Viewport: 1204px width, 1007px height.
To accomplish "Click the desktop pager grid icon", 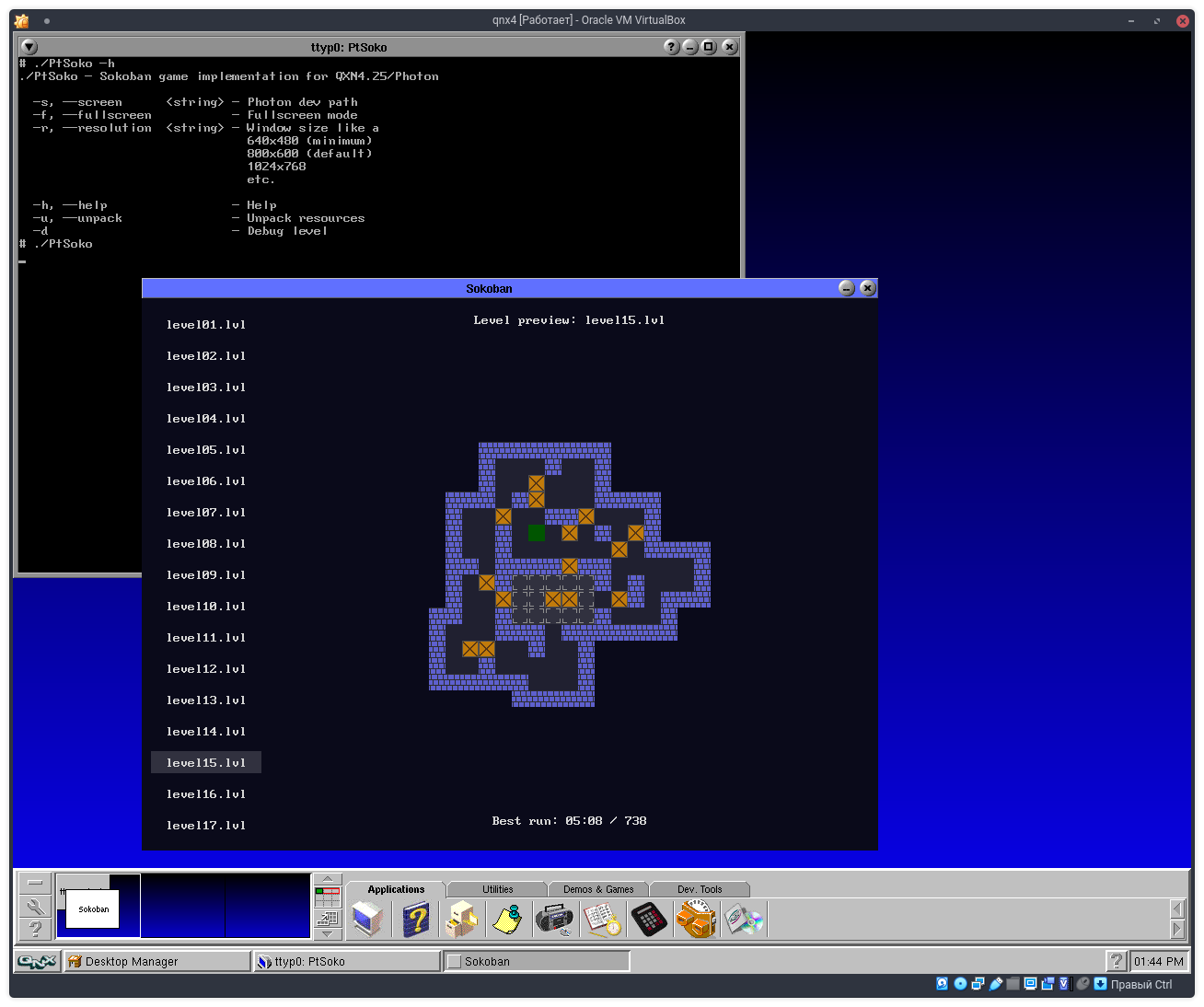I will pyautogui.click(x=328, y=896).
